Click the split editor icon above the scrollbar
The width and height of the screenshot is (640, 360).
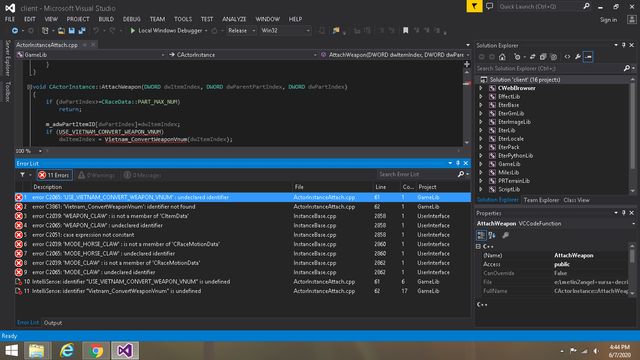coord(467,64)
